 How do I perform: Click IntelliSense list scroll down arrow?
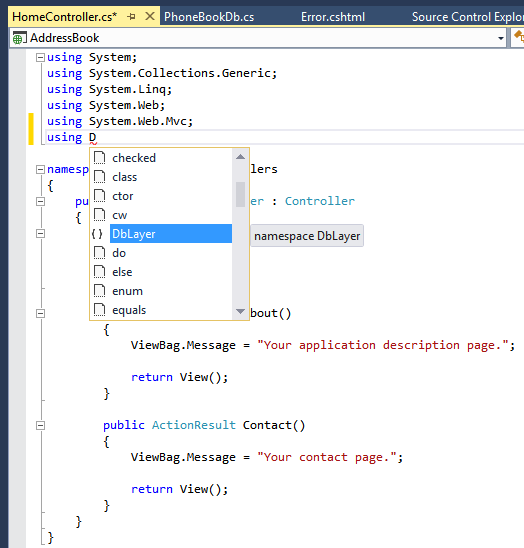point(240,311)
